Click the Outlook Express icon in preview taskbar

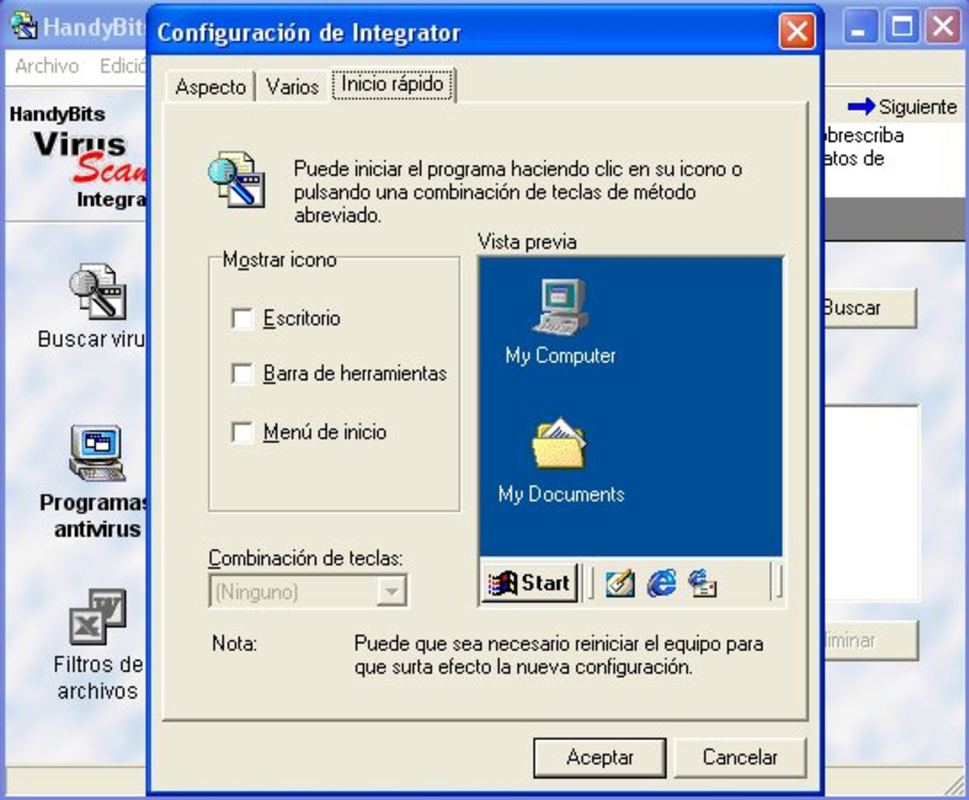pos(702,583)
